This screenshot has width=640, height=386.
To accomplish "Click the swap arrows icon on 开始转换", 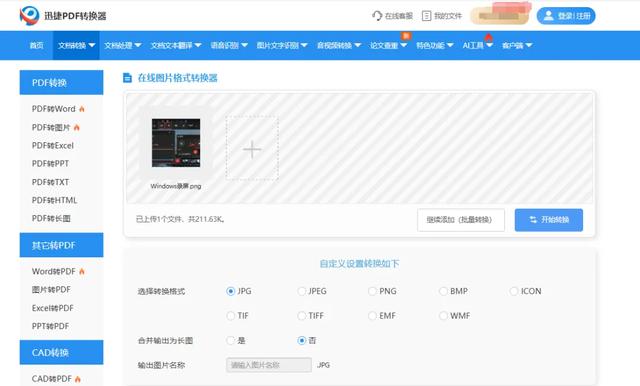I will point(533,220).
